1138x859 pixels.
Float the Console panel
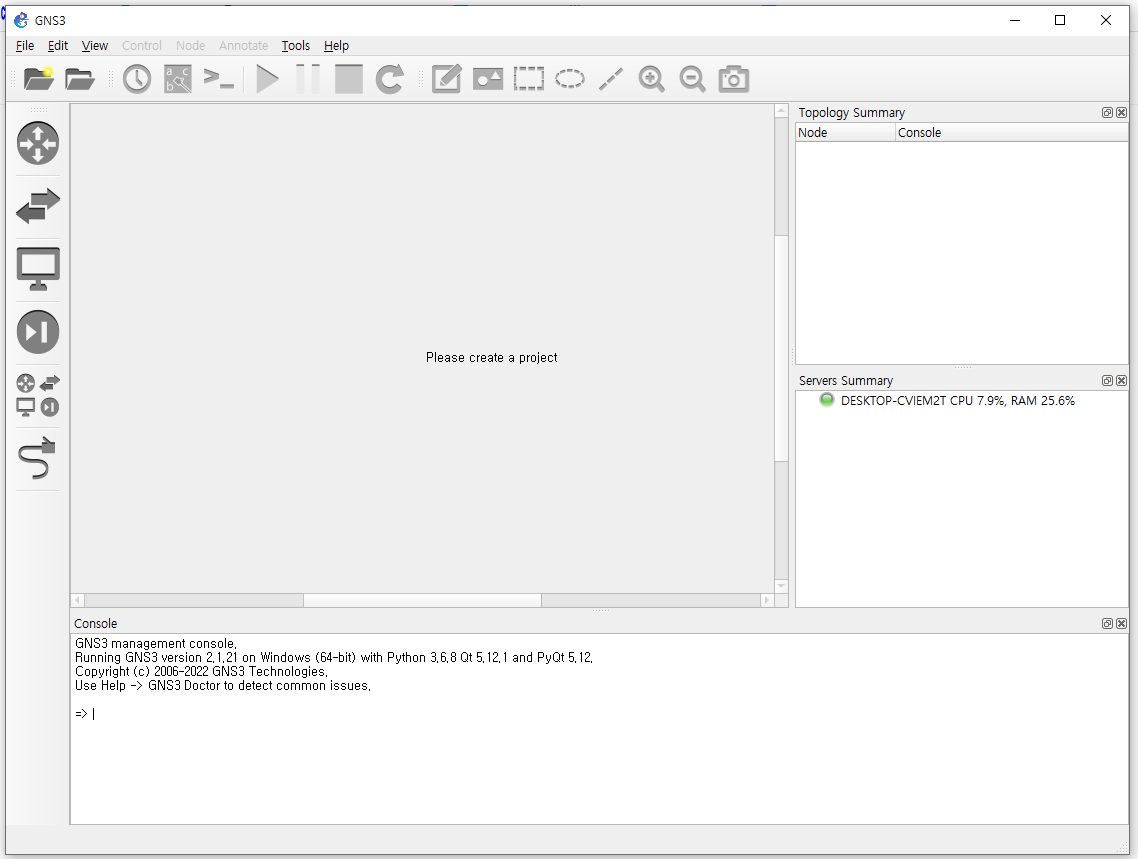coord(1107,623)
